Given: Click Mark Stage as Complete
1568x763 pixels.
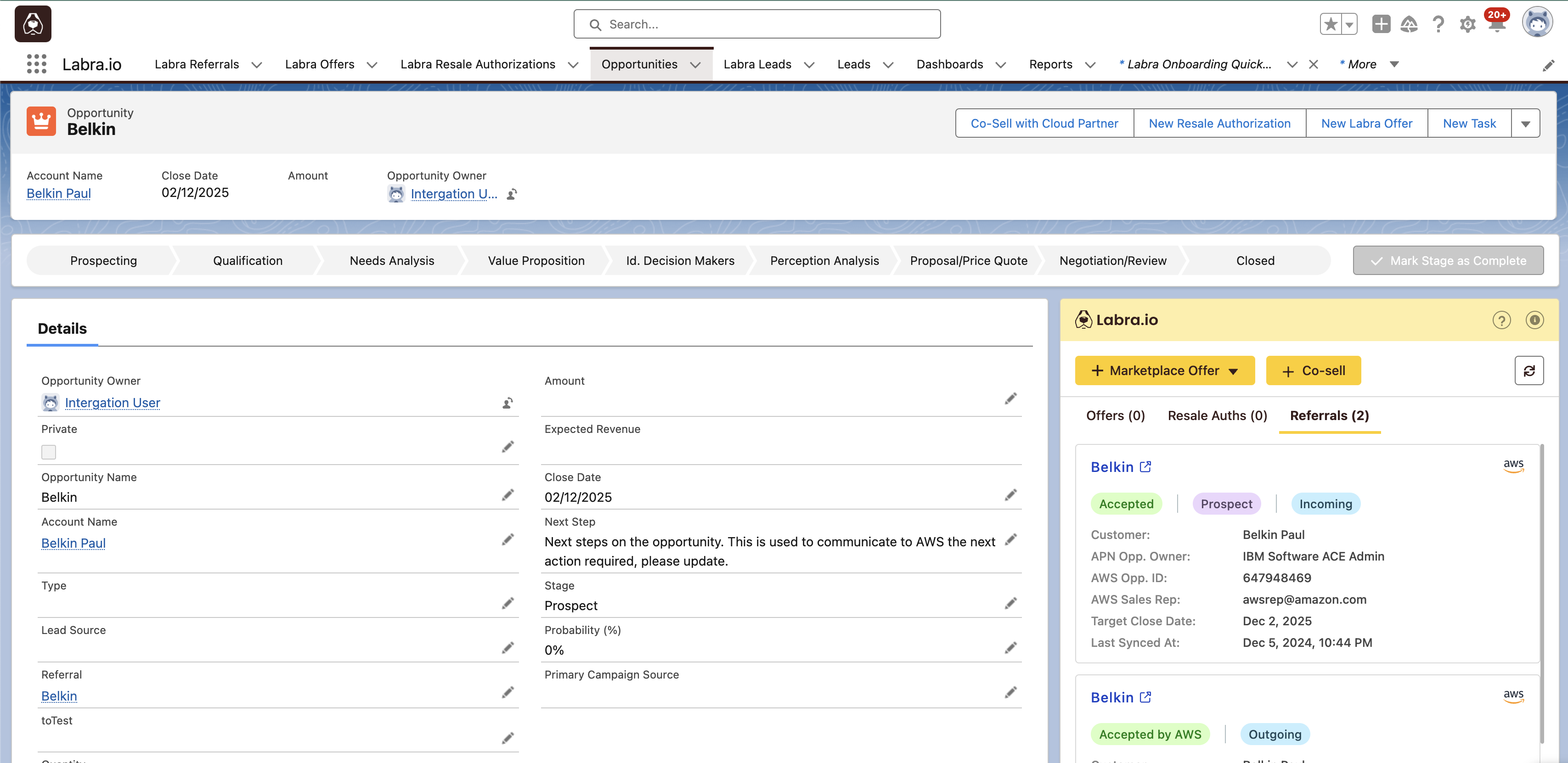Looking at the screenshot, I should point(1448,260).
